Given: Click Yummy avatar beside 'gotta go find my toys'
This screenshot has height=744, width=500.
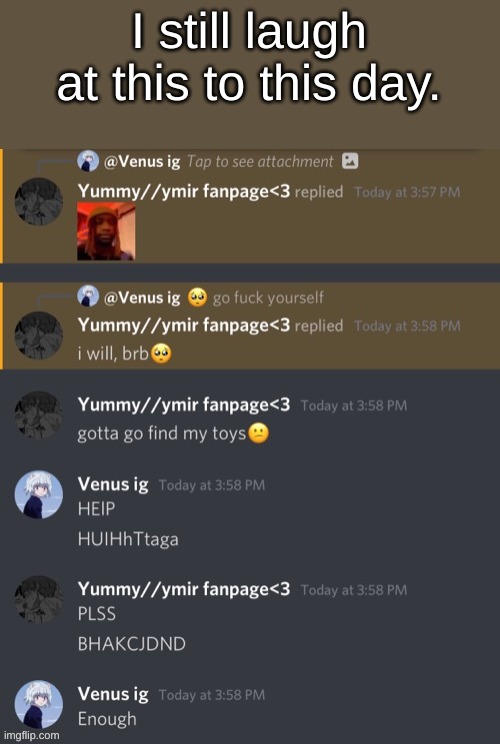Looking at the screenshot, I should coord(38,415).
